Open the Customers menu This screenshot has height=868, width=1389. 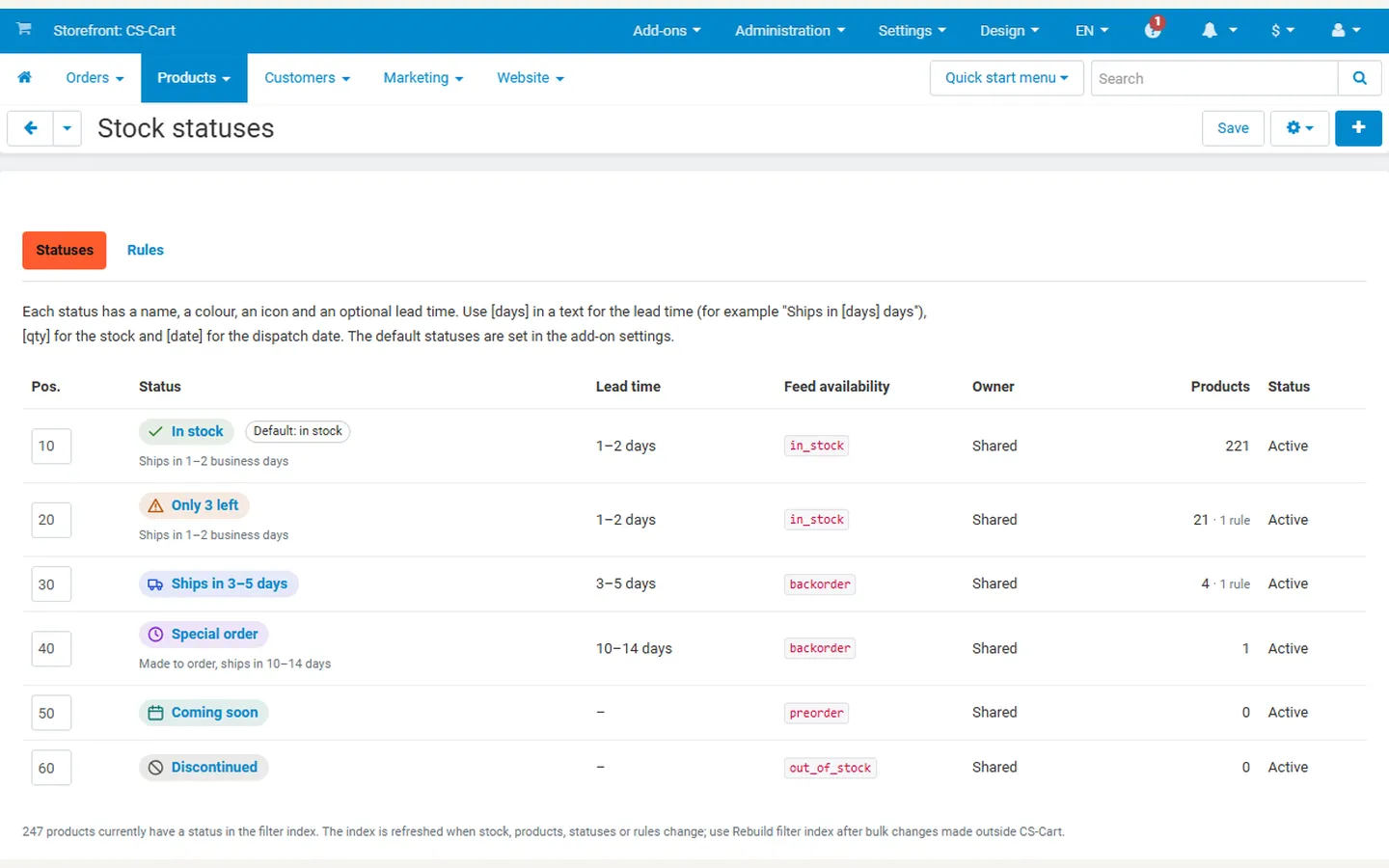pyautogui.click(x=307, y=78)
